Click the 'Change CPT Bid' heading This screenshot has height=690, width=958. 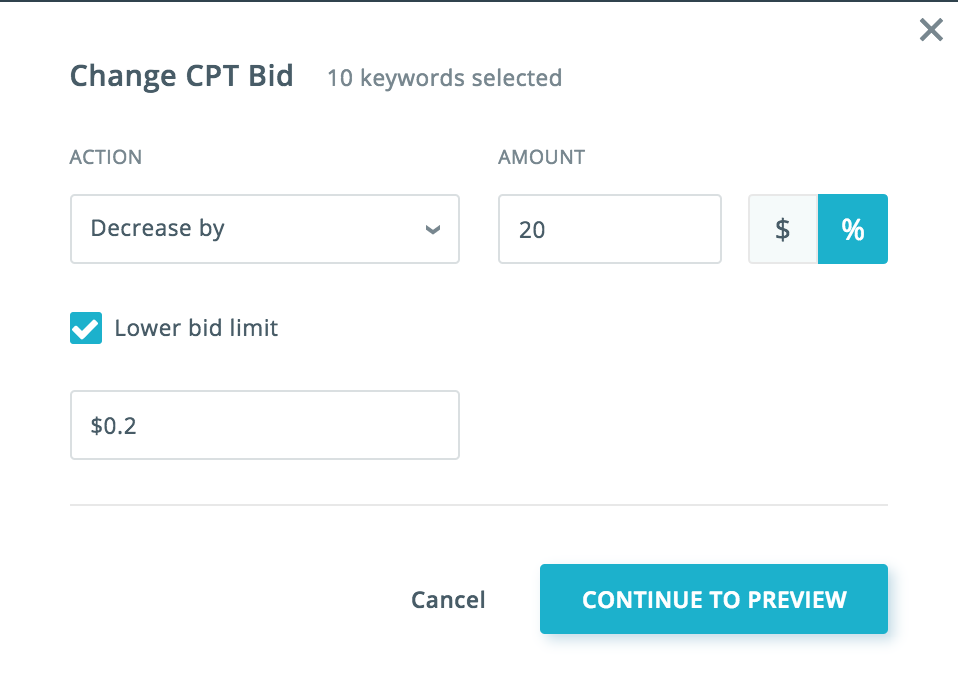[x=181, y=77]
